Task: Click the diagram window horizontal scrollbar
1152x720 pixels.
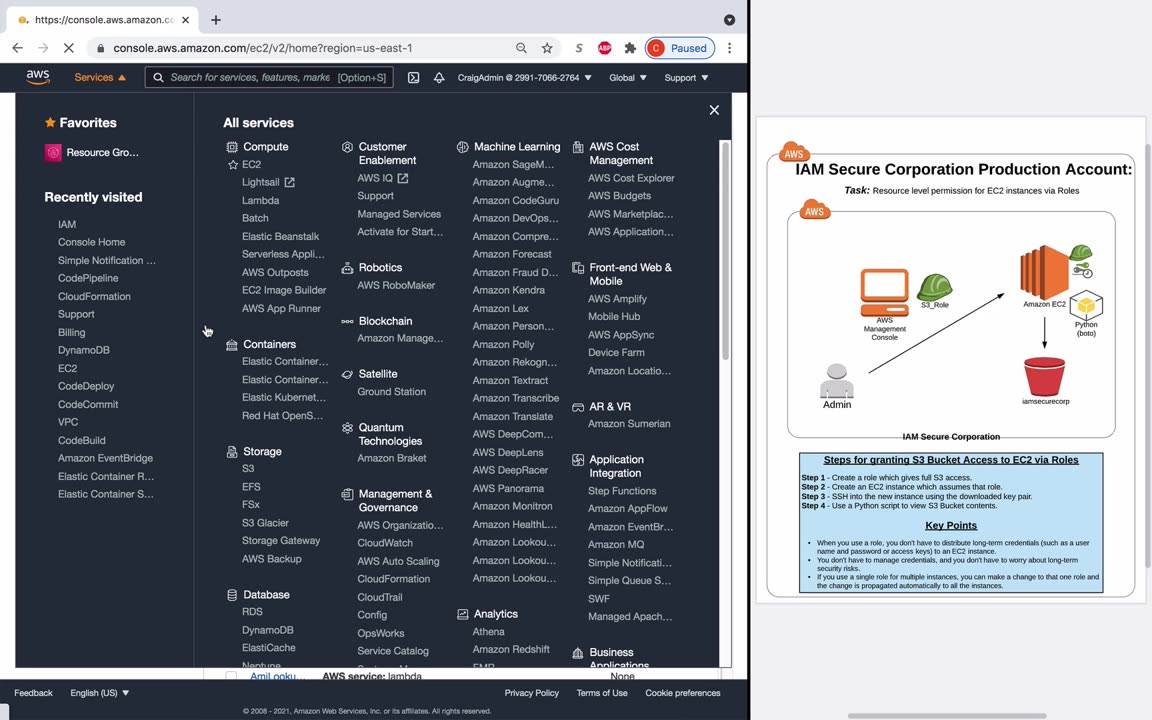Action: point(947,716)
